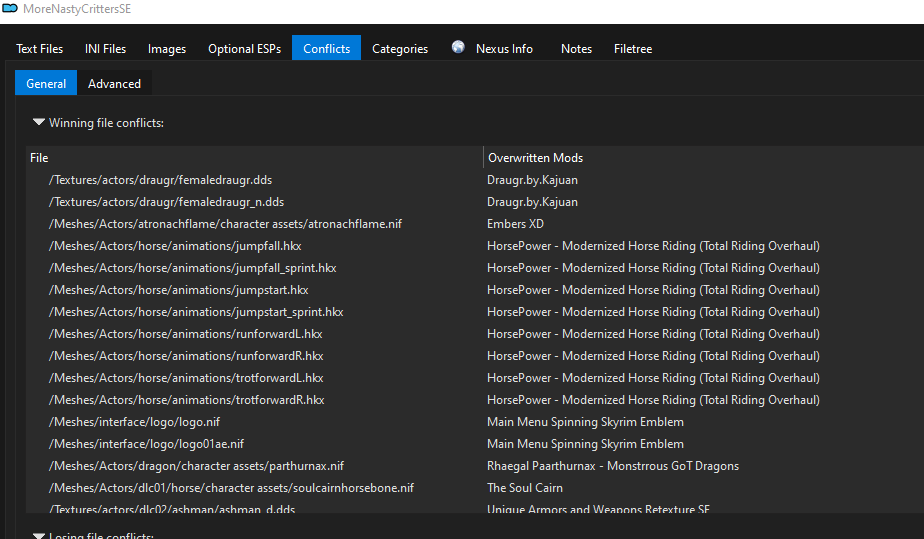Click the Nexus globe icon
The height and width of the screenshot is (539, 924).
[458, 48]
